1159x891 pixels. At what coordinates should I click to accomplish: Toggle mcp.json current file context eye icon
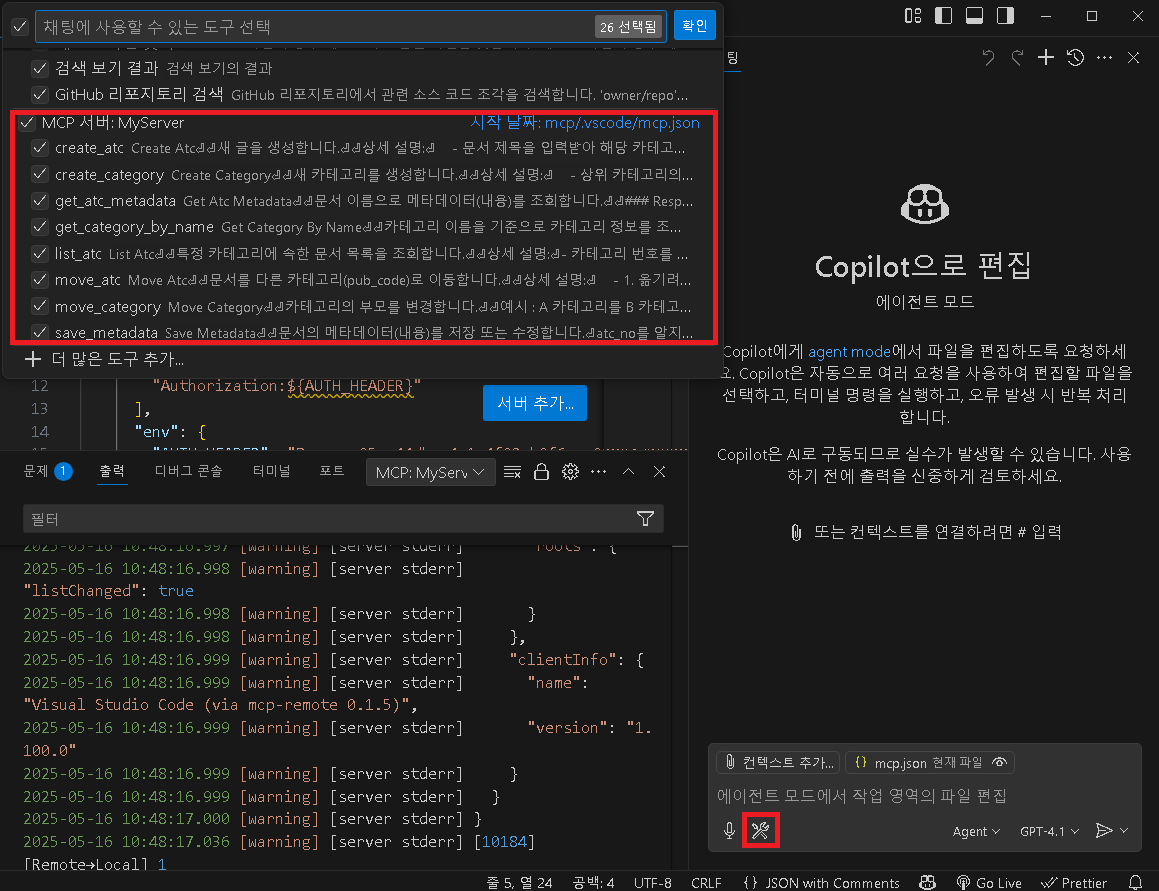point(999,762)
